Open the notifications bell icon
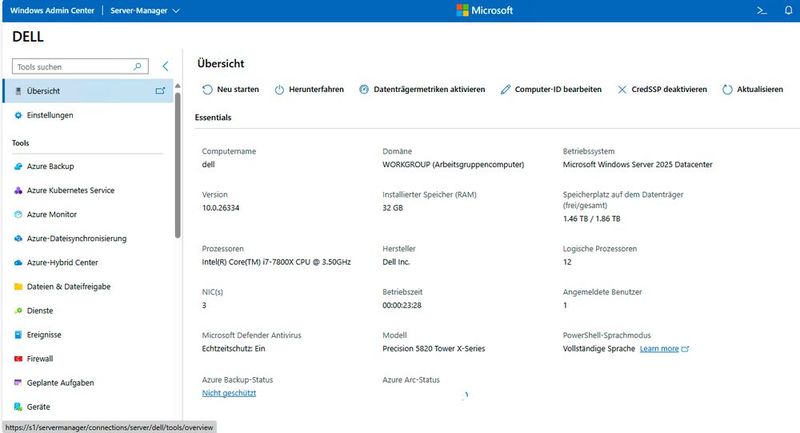This screenshot has height=433, width=800. 788,10
